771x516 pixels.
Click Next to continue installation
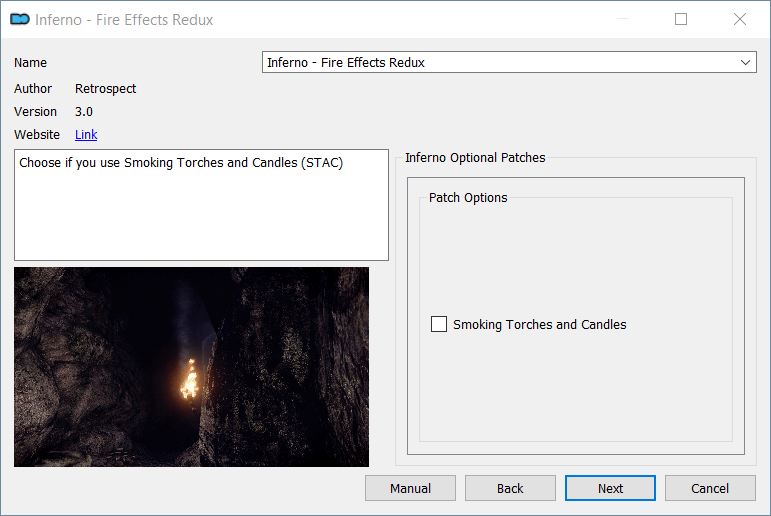pos(610,488)
